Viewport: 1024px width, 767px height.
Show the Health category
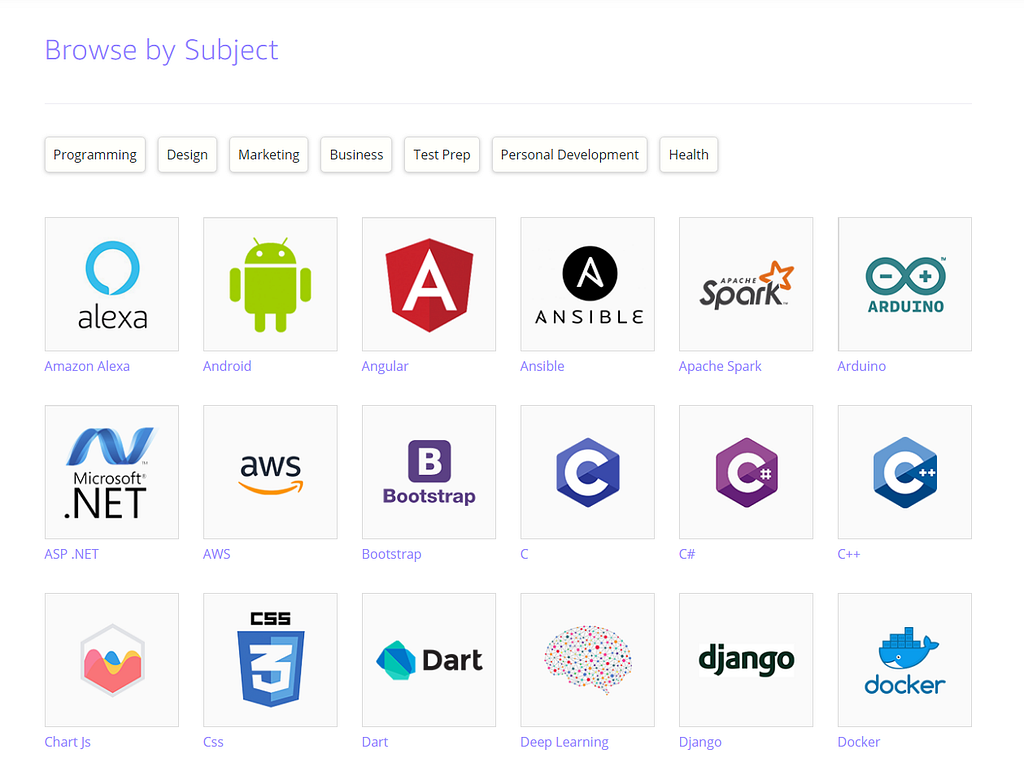coord(689,155)
